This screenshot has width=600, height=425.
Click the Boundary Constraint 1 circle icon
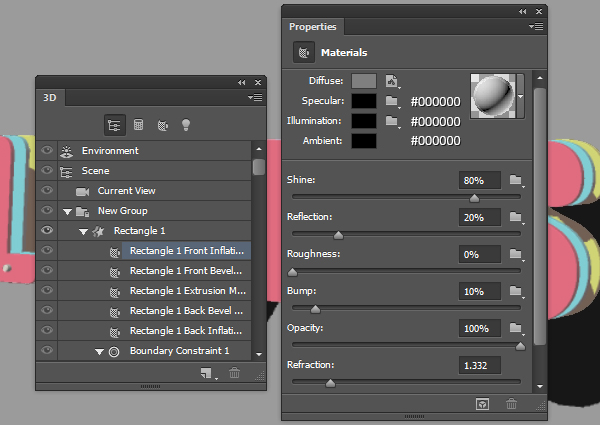click(x=114, y=352)
